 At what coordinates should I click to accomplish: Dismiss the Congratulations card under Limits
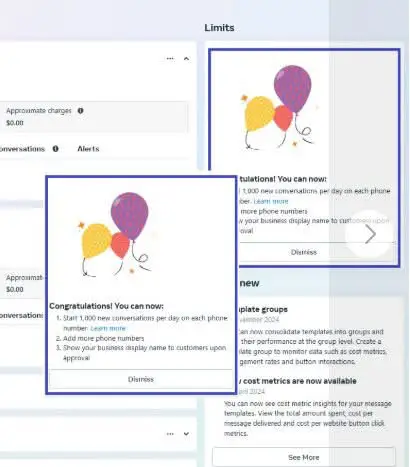pyautogui.click(x=304, y=252)
